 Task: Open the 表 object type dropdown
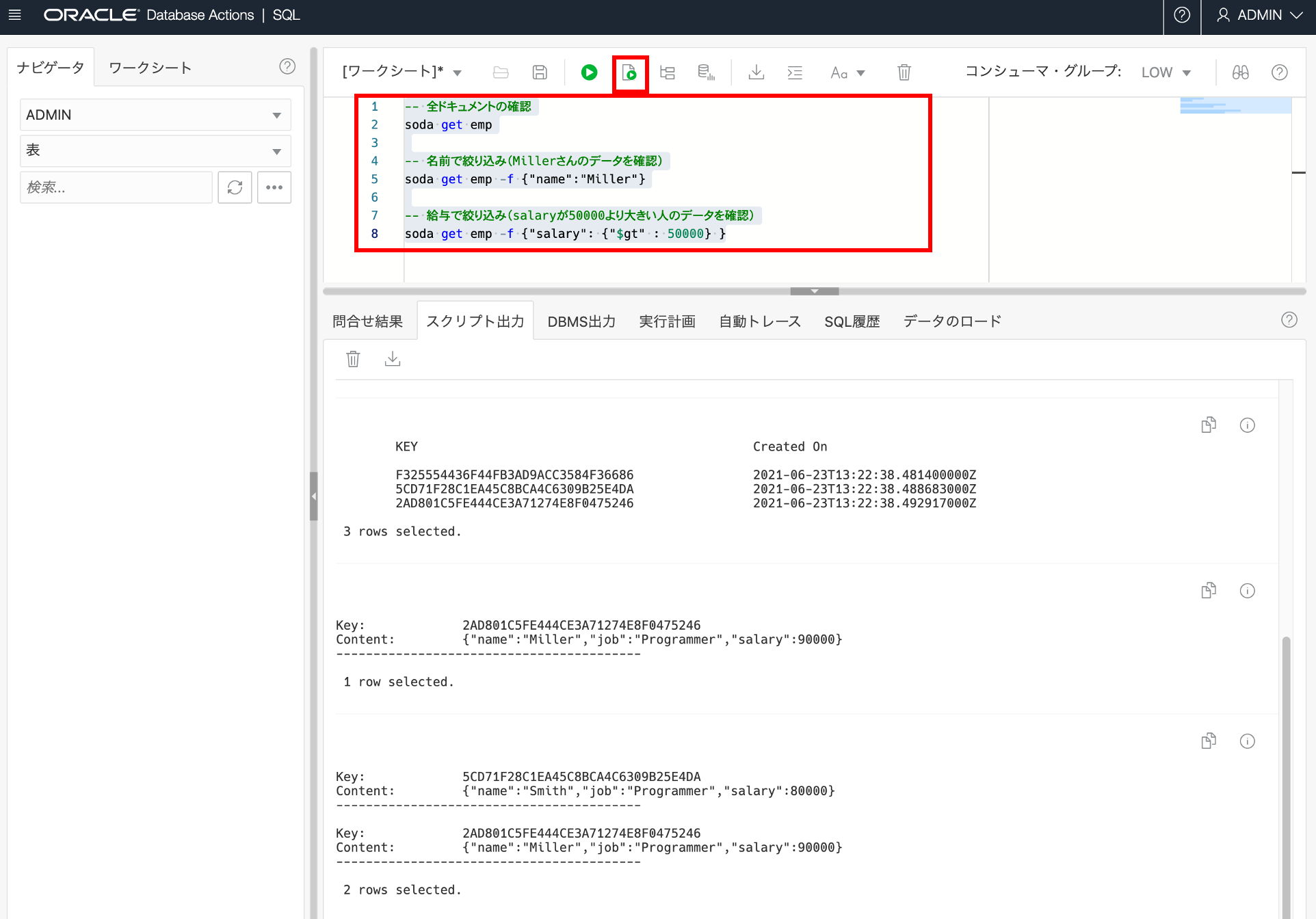tap(155, 151)
